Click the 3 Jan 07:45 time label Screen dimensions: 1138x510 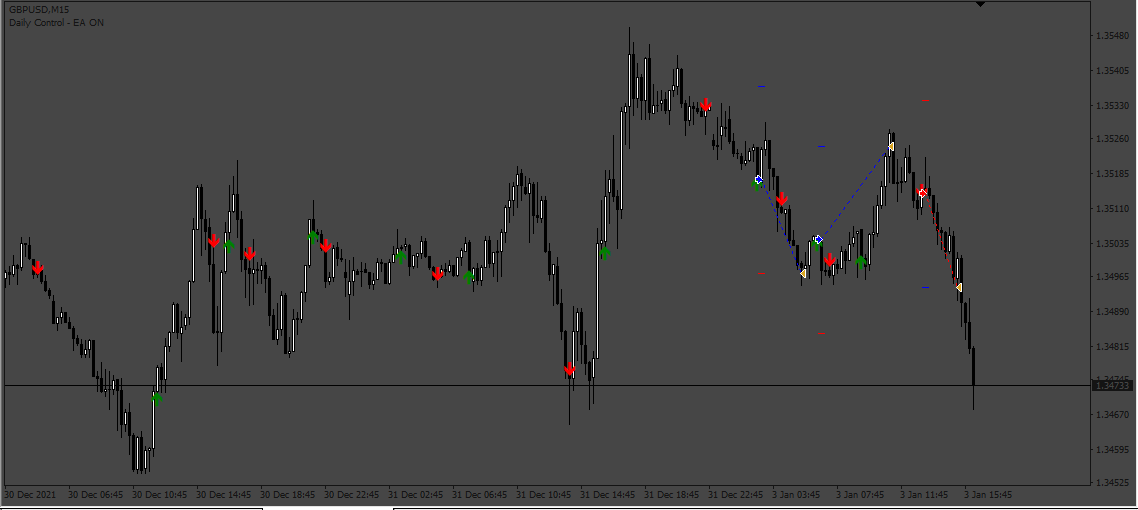pos(860,495)
